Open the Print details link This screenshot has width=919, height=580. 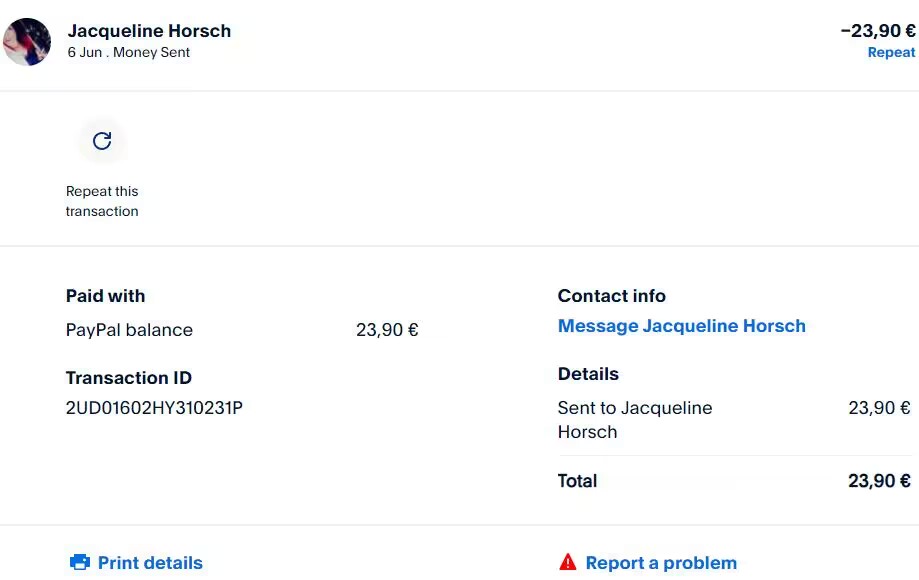tap(150, 563)
